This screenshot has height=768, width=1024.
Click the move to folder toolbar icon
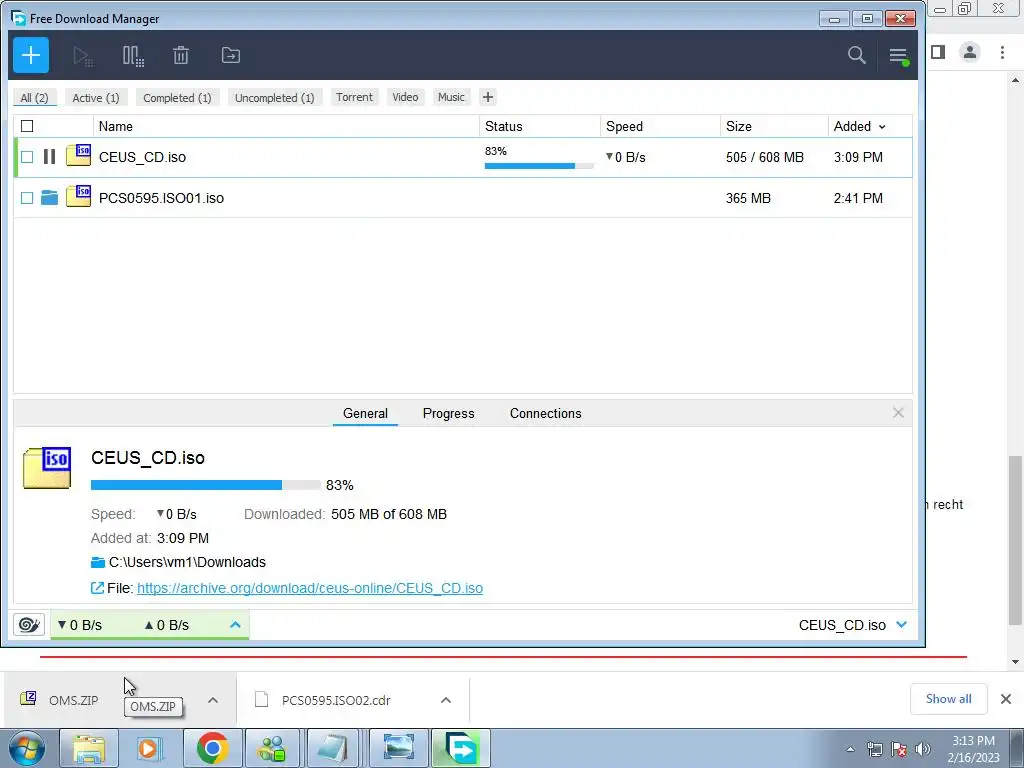231,56
